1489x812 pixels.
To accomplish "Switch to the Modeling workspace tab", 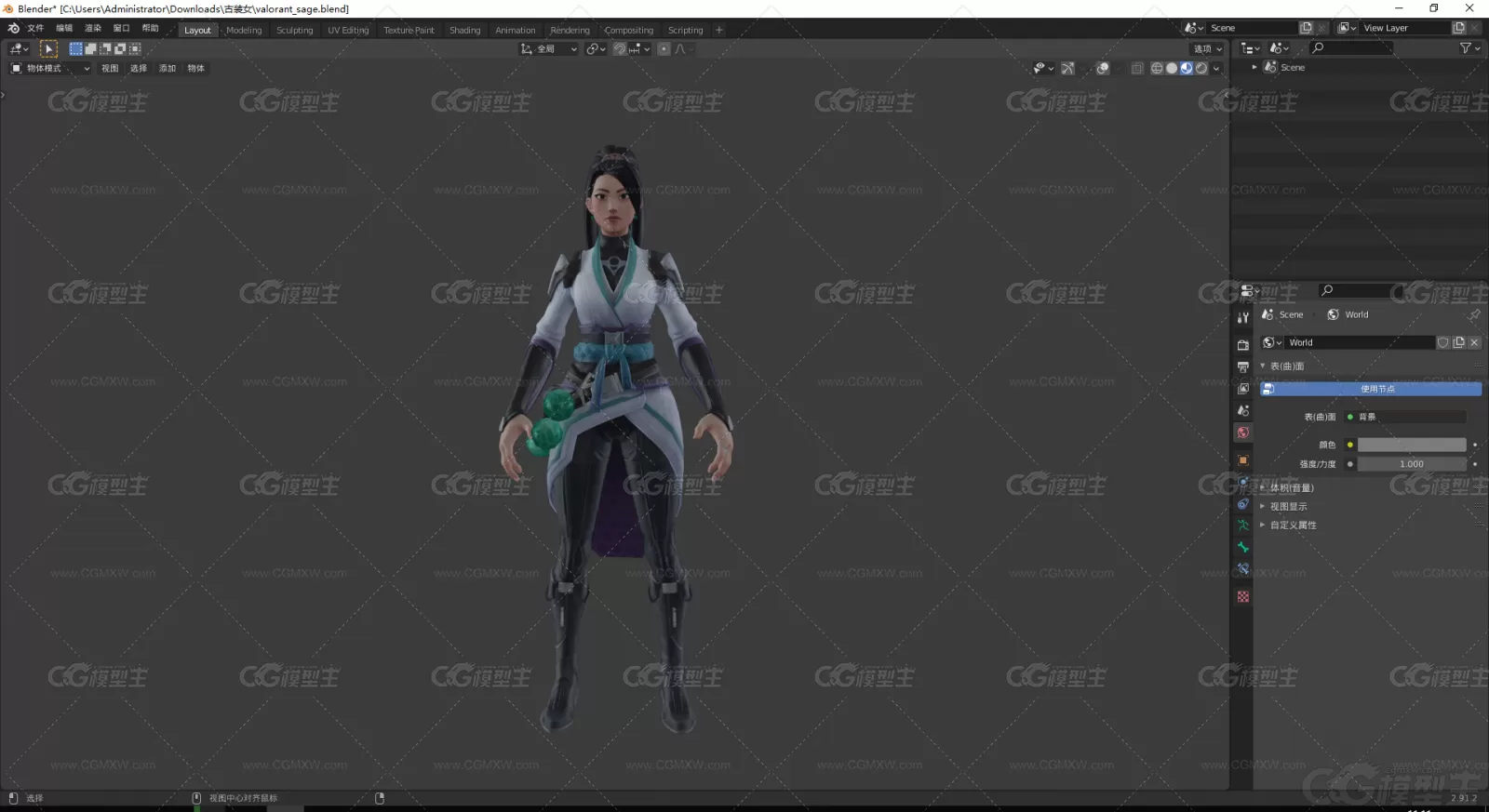I will tap(244, 31).
